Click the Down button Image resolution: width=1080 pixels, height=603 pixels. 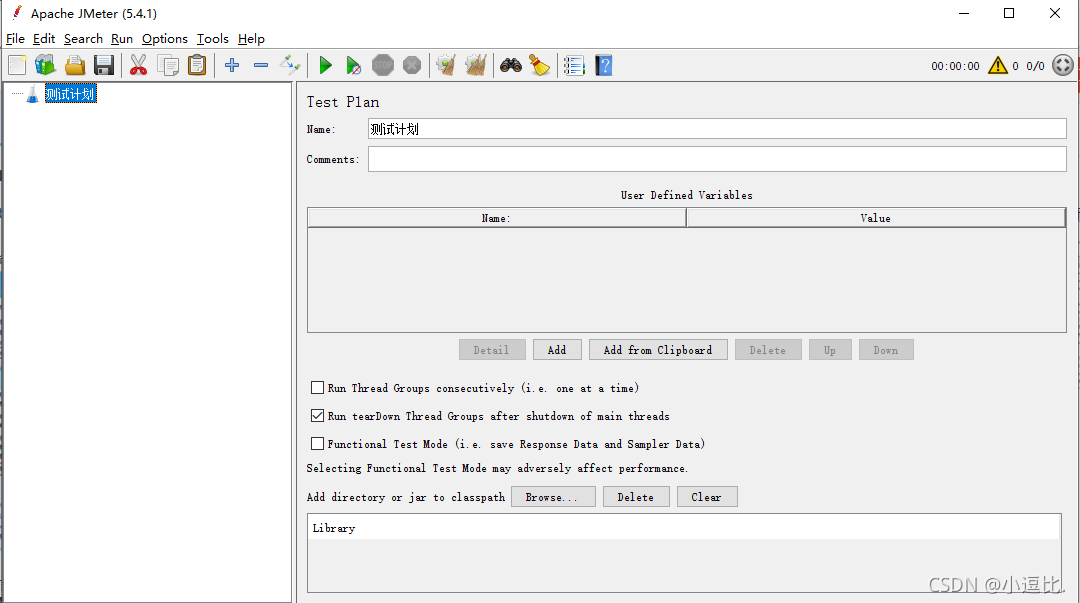(x=886, y=349)
